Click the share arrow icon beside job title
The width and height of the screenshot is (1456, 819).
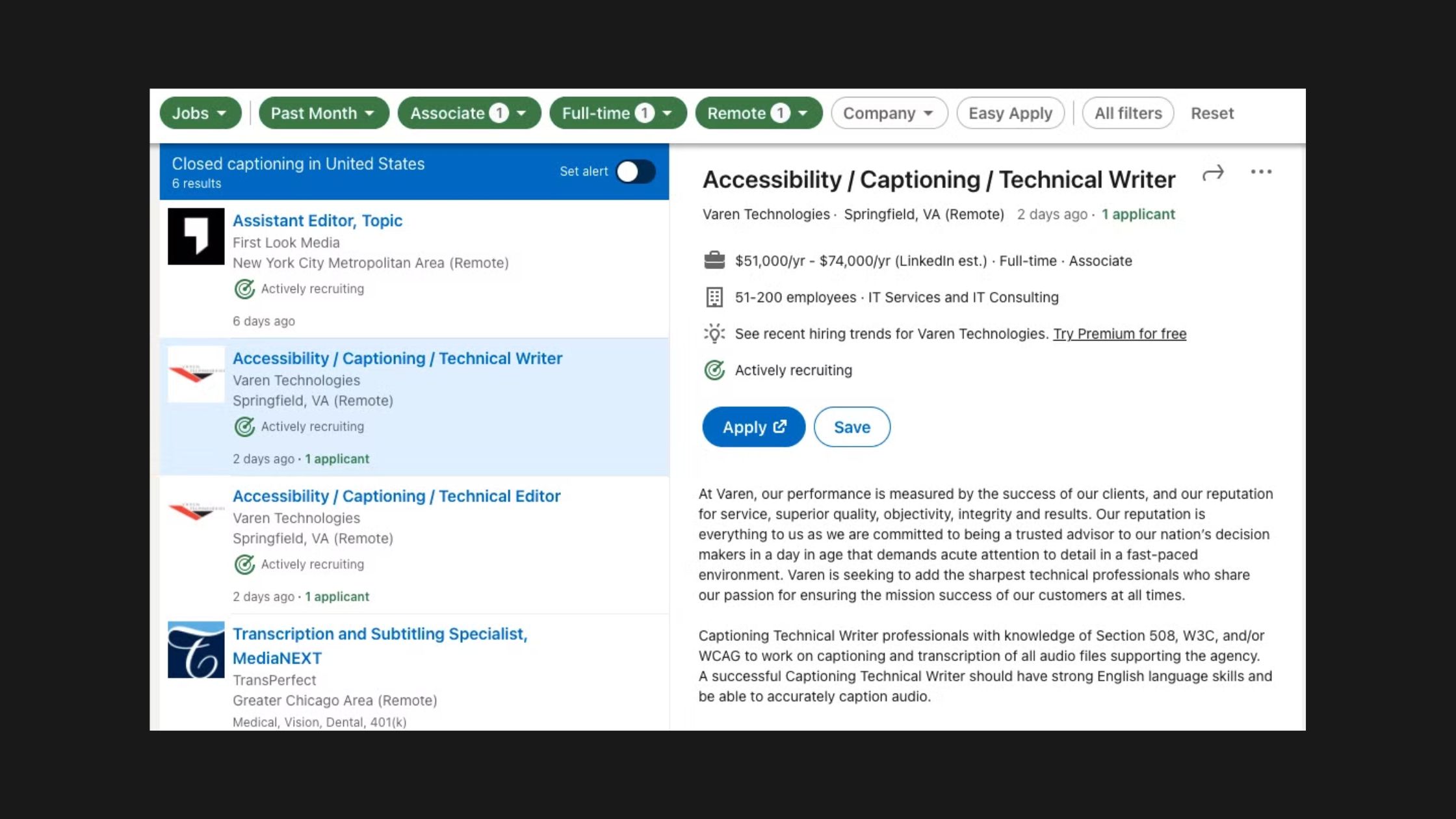[x=1213, y=173]
